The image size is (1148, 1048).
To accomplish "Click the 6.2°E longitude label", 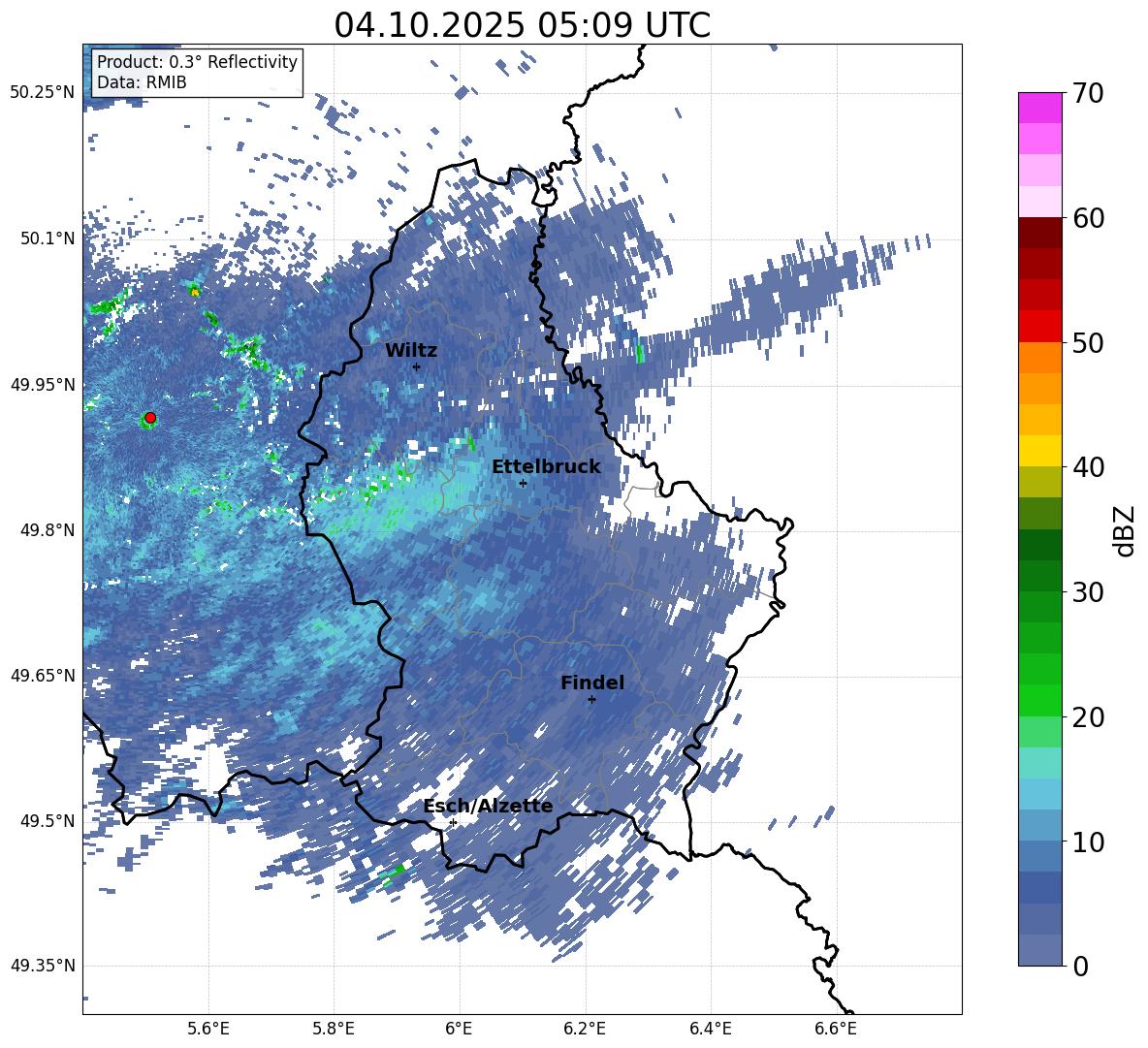I will pos(585,1029).
